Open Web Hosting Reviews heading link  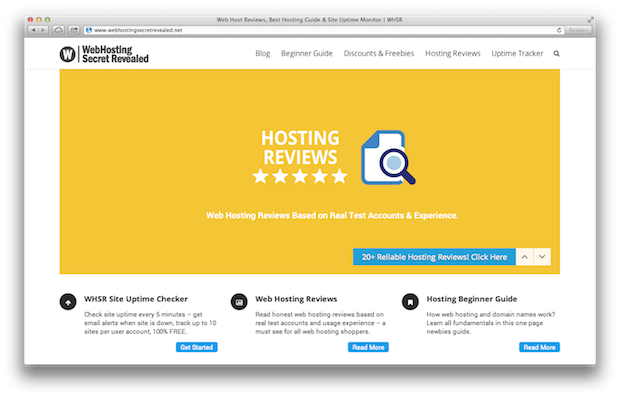point(296,299)
